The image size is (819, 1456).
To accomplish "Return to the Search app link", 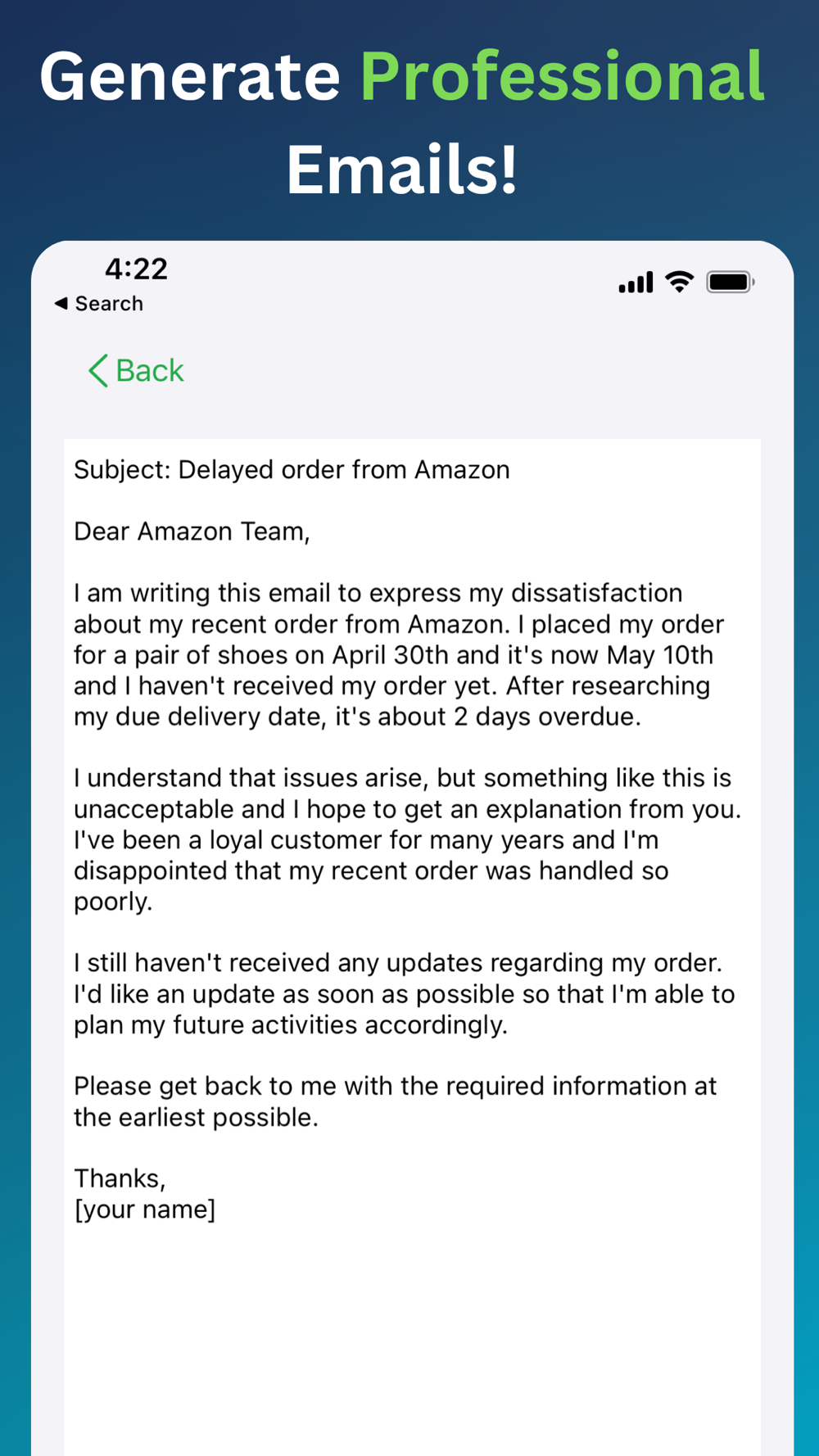I will (x=109, y=304).
